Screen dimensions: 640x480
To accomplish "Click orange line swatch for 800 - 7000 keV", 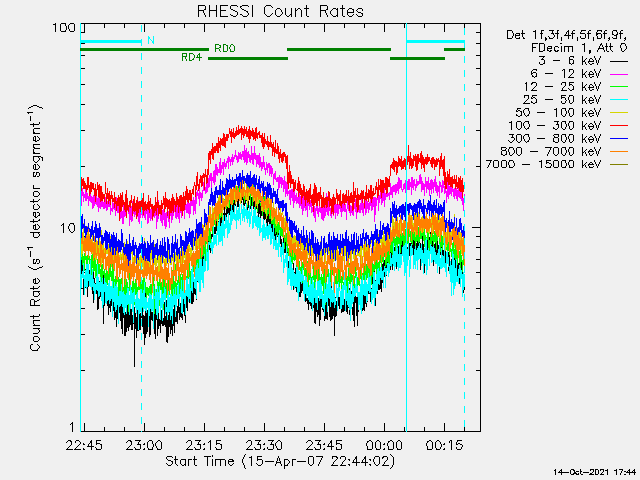I will pos(619,152).
